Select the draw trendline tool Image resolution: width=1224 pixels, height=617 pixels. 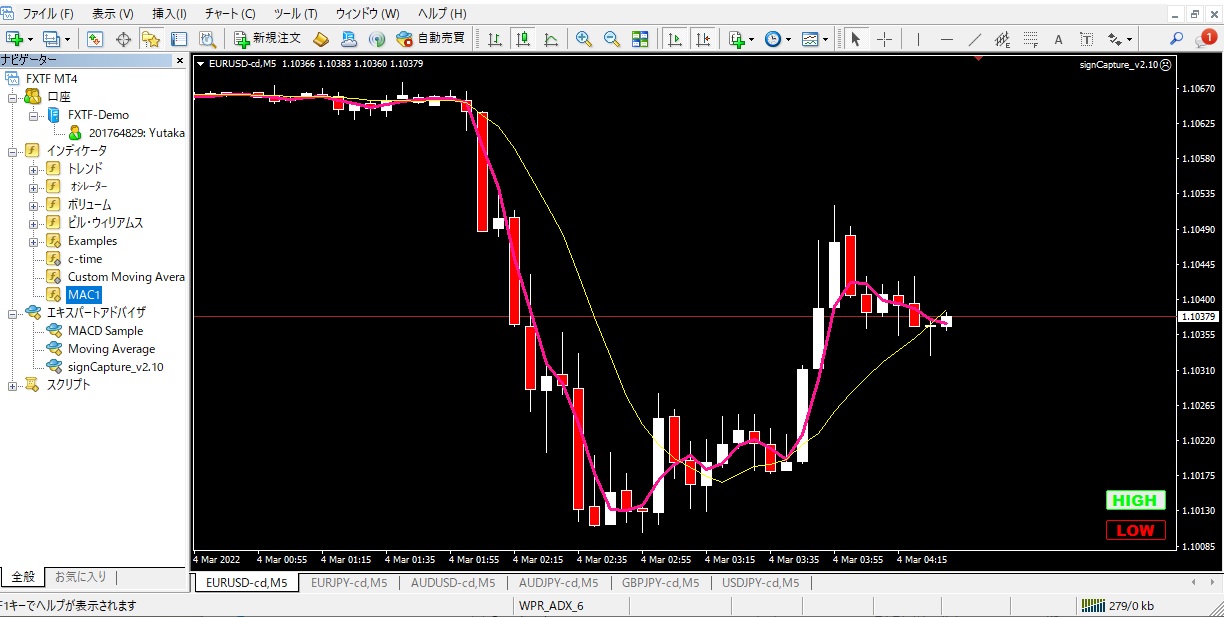(975, 39)
